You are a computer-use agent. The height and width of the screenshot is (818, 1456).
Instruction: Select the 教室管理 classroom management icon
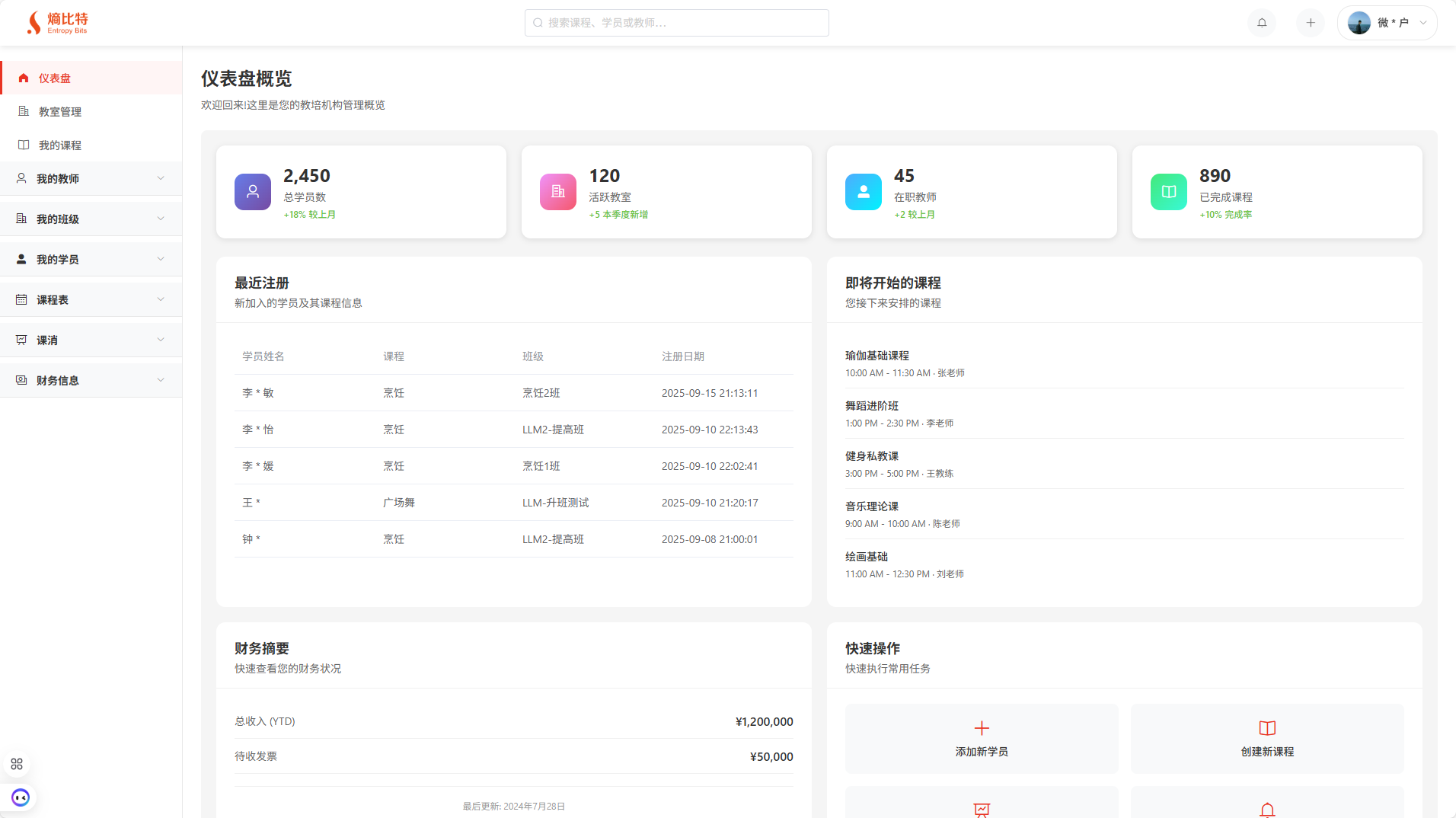pos(24,111)
